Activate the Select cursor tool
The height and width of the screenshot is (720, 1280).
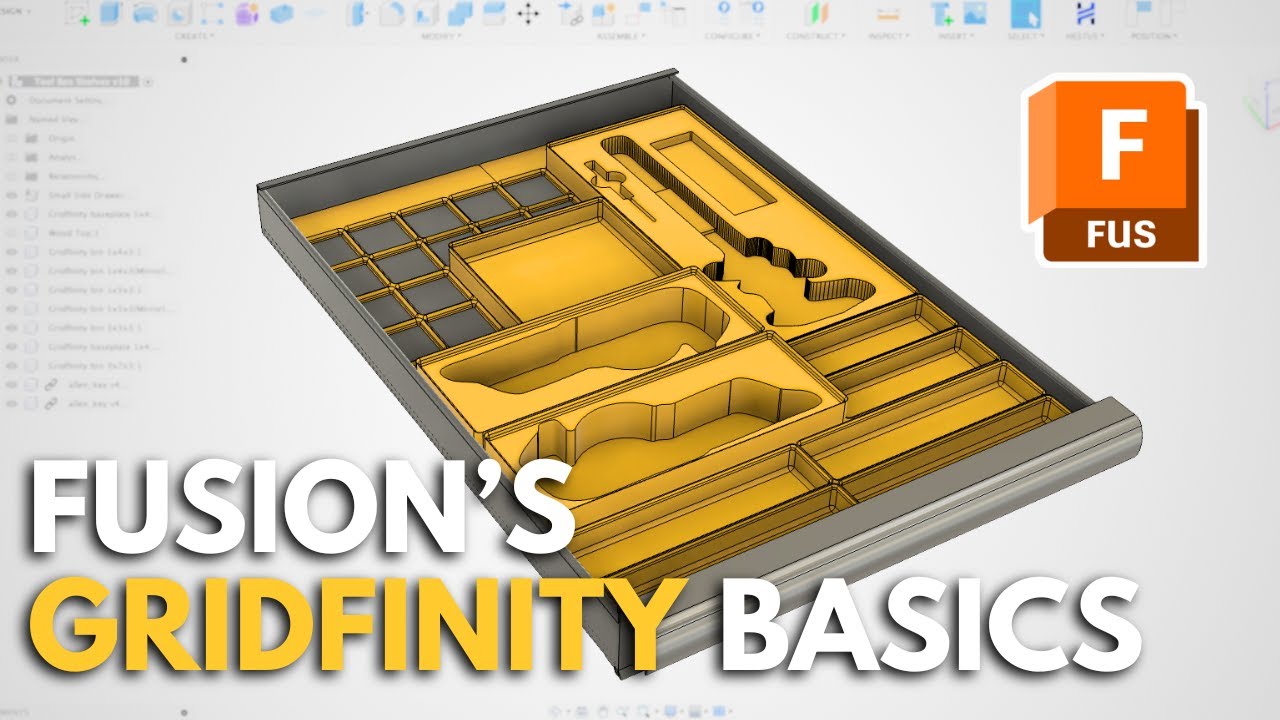pyautogui.click(x=1025, y=13)
